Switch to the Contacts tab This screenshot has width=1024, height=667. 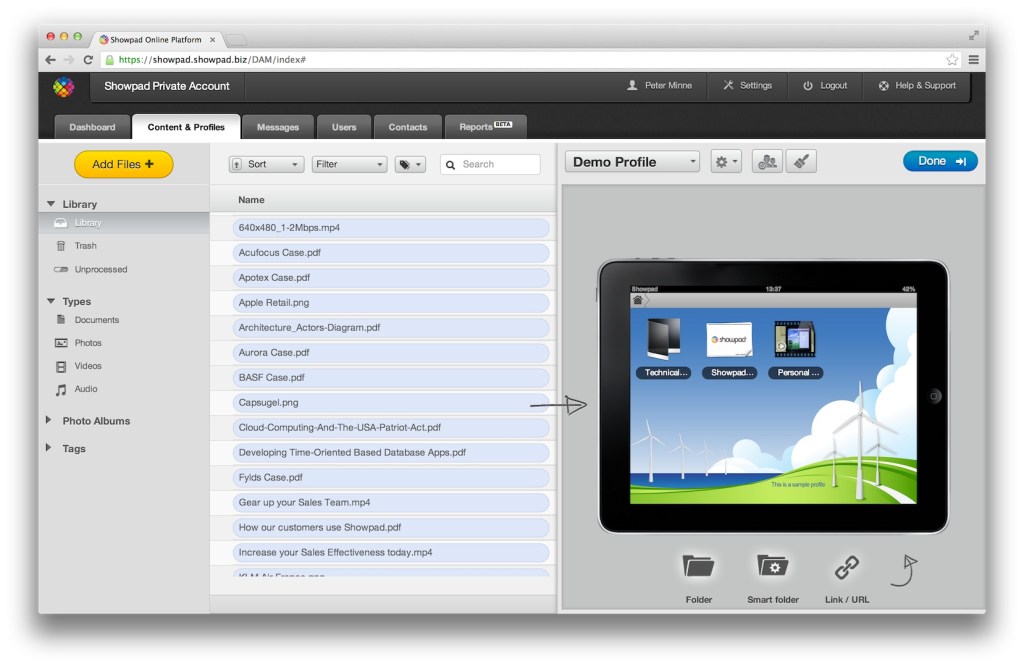(408, 127)
